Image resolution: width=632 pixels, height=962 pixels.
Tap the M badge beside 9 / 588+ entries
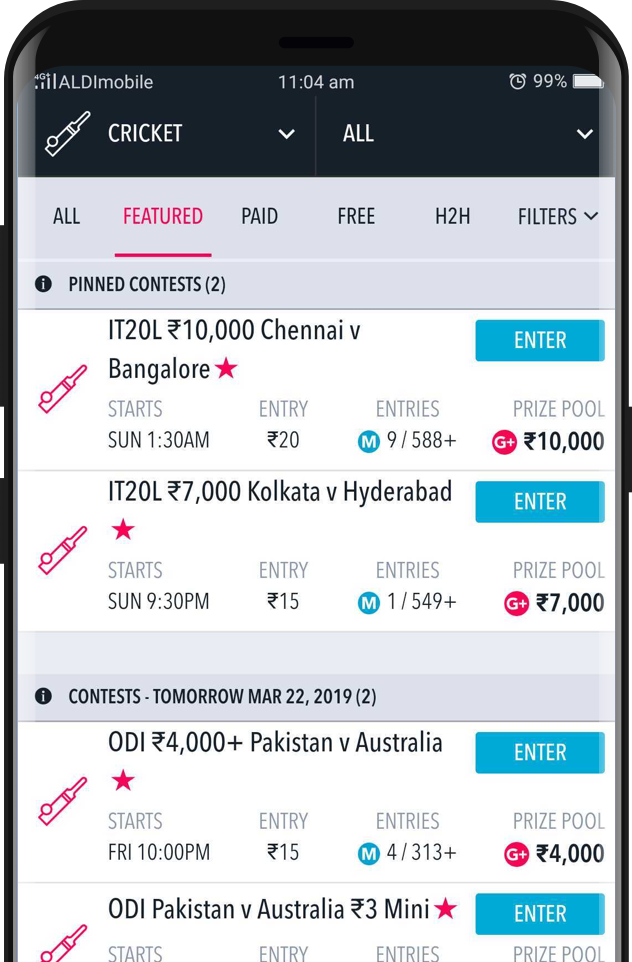click(368, 442)
